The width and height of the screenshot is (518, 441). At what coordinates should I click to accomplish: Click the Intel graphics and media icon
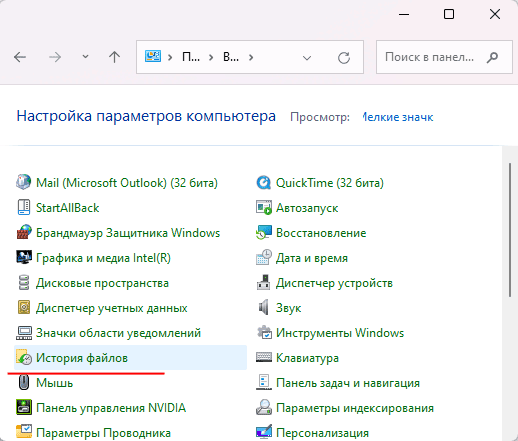(x=24, y=257)
